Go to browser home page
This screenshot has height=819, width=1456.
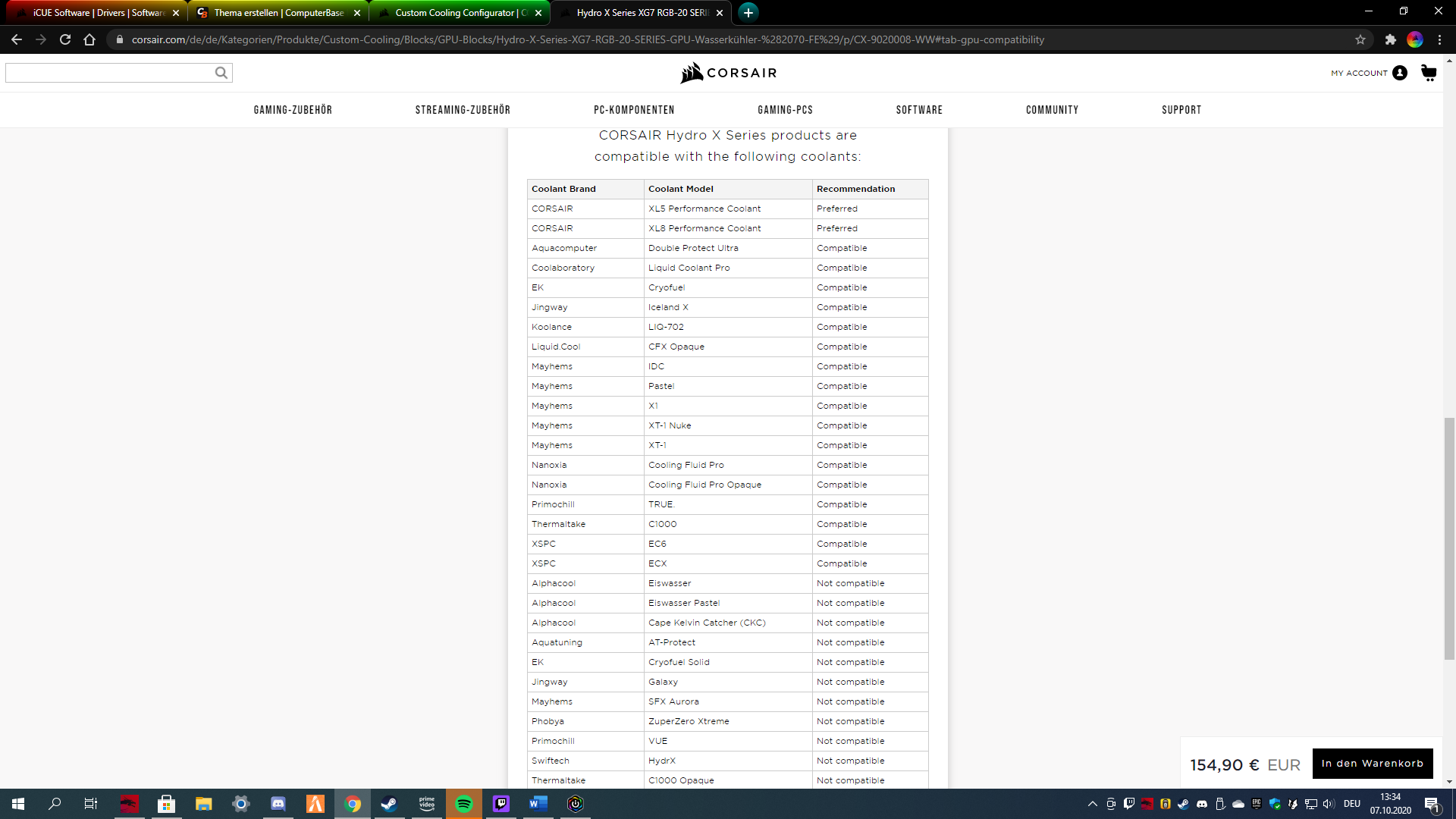click(x=89, y=39)
